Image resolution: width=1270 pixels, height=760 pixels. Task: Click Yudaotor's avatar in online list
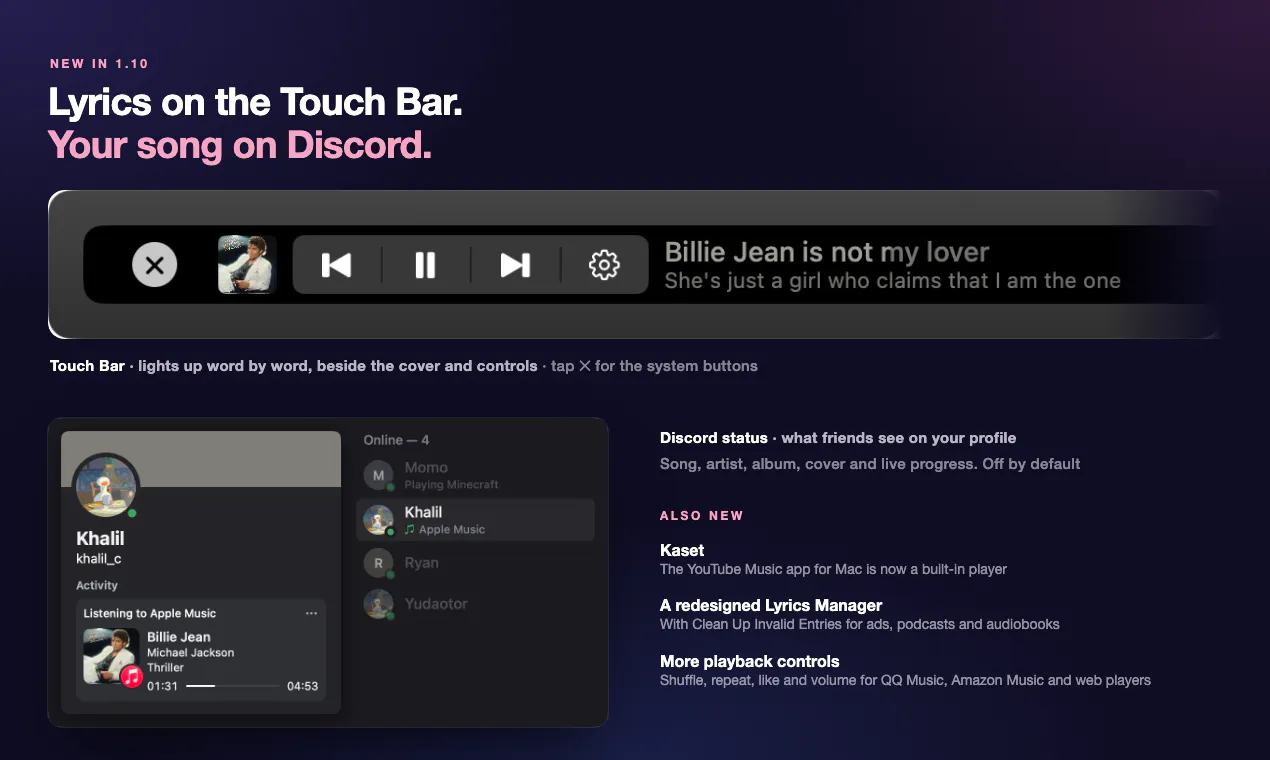click(x=378, y=604)
